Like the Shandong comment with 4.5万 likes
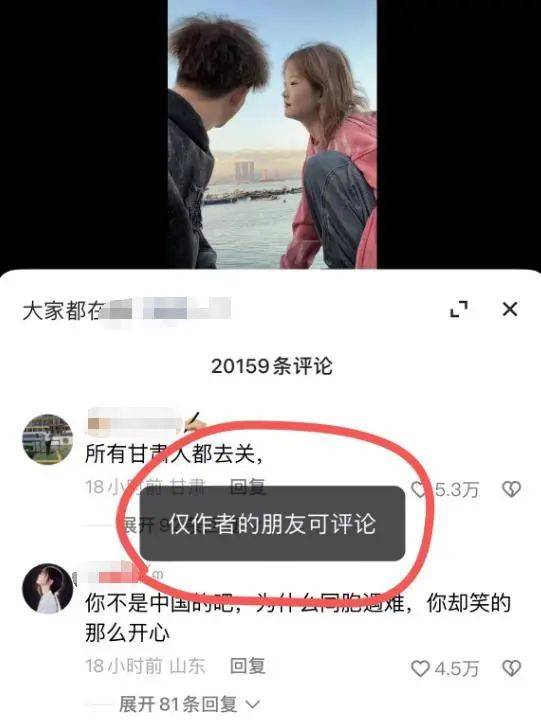The height and width of the screenshot is (726, 541). pyautogui.click(x=421, y=668)
